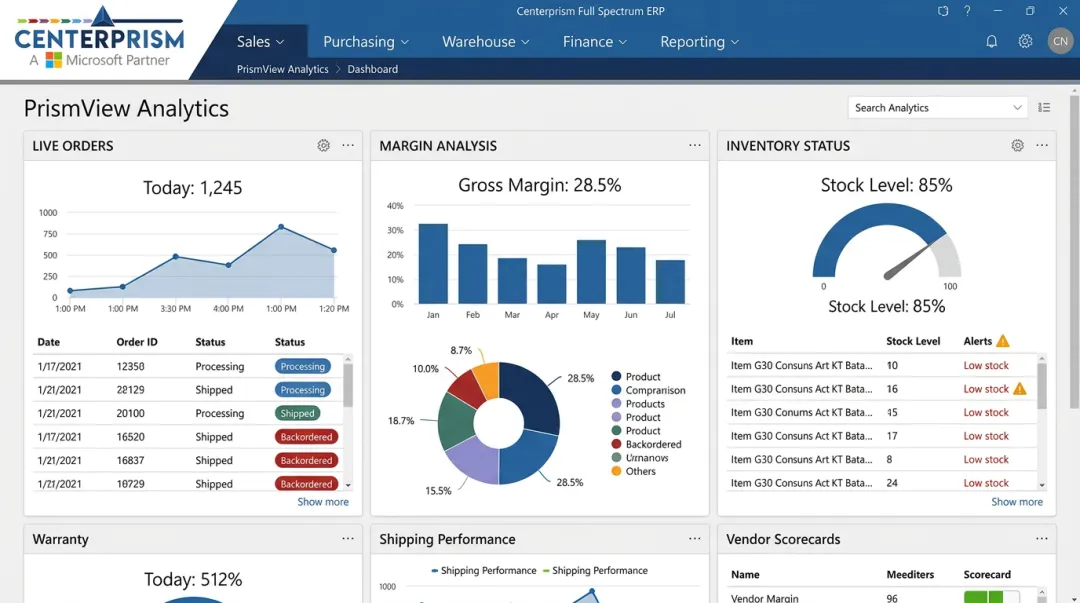Open the settings gear in the header
Viewport: 1080px width, 603px height.
[1025, 41]
